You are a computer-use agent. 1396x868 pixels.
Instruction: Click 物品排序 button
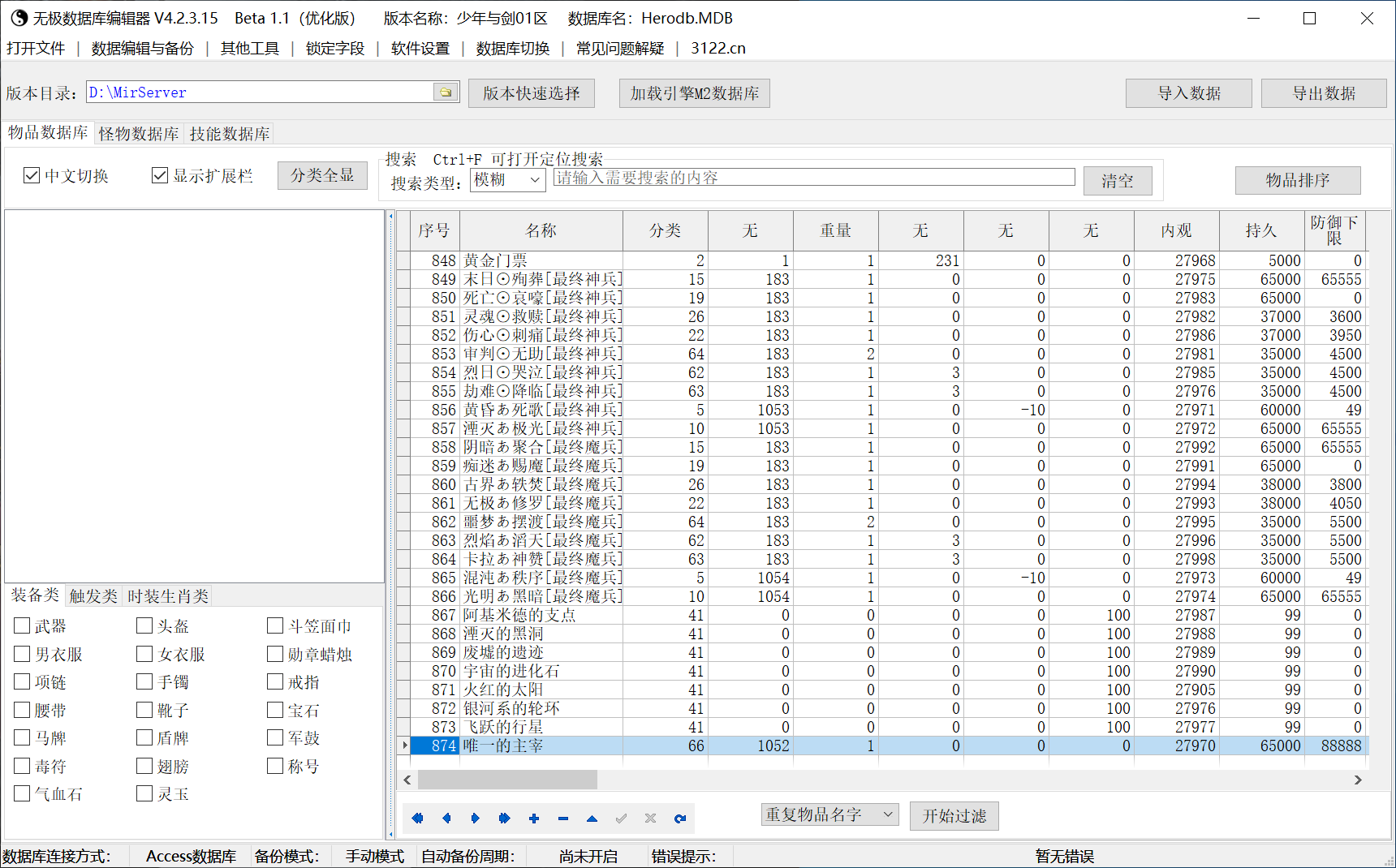pyautogui.click(x=1298, y=180)
